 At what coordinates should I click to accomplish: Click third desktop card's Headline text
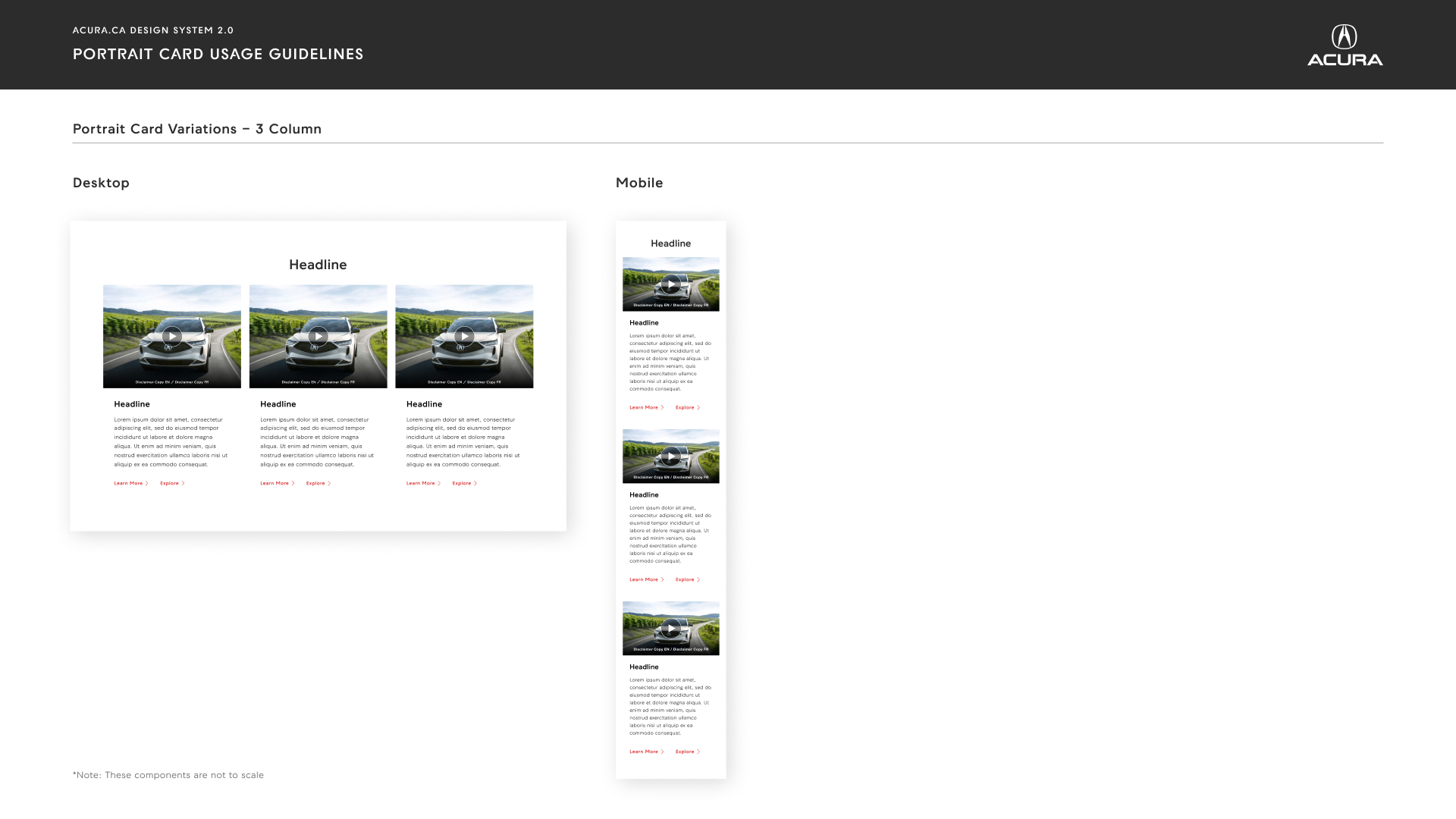(x=424, y=404)
